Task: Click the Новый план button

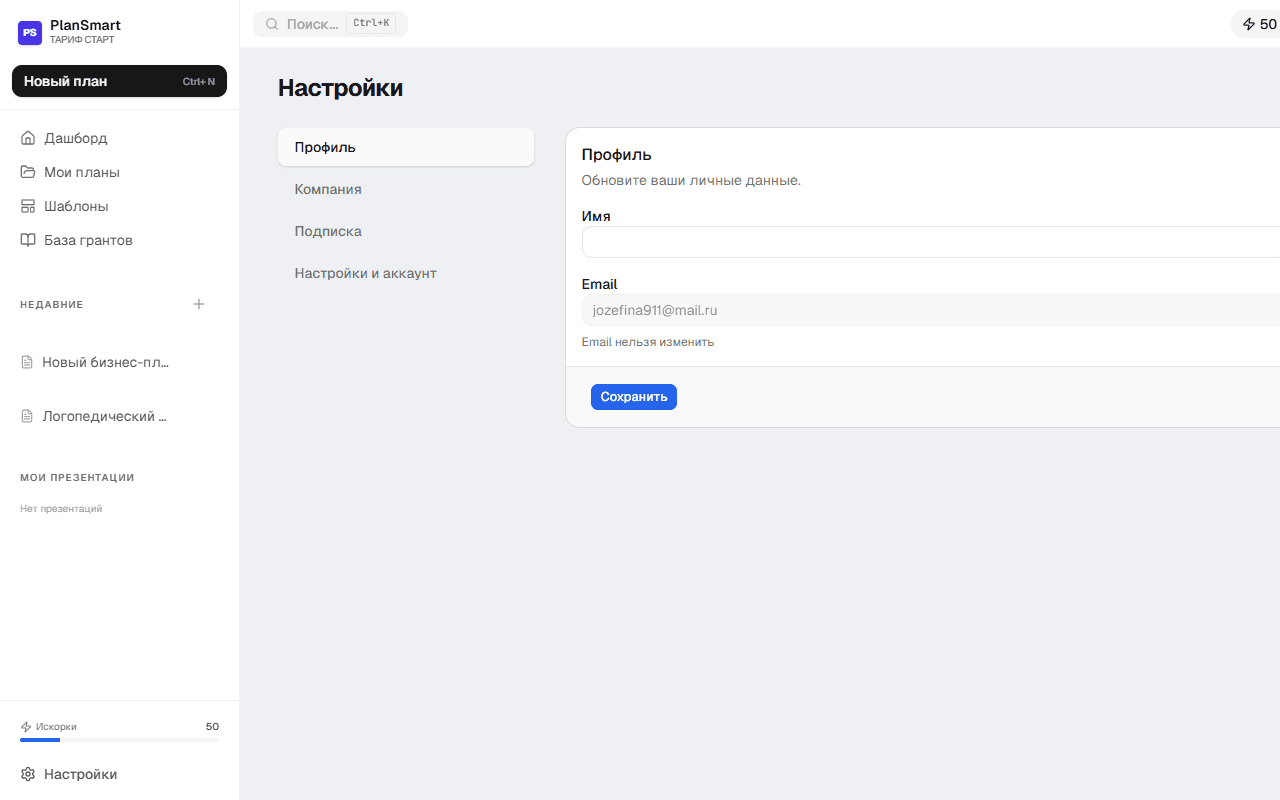Action: point(119,81)
